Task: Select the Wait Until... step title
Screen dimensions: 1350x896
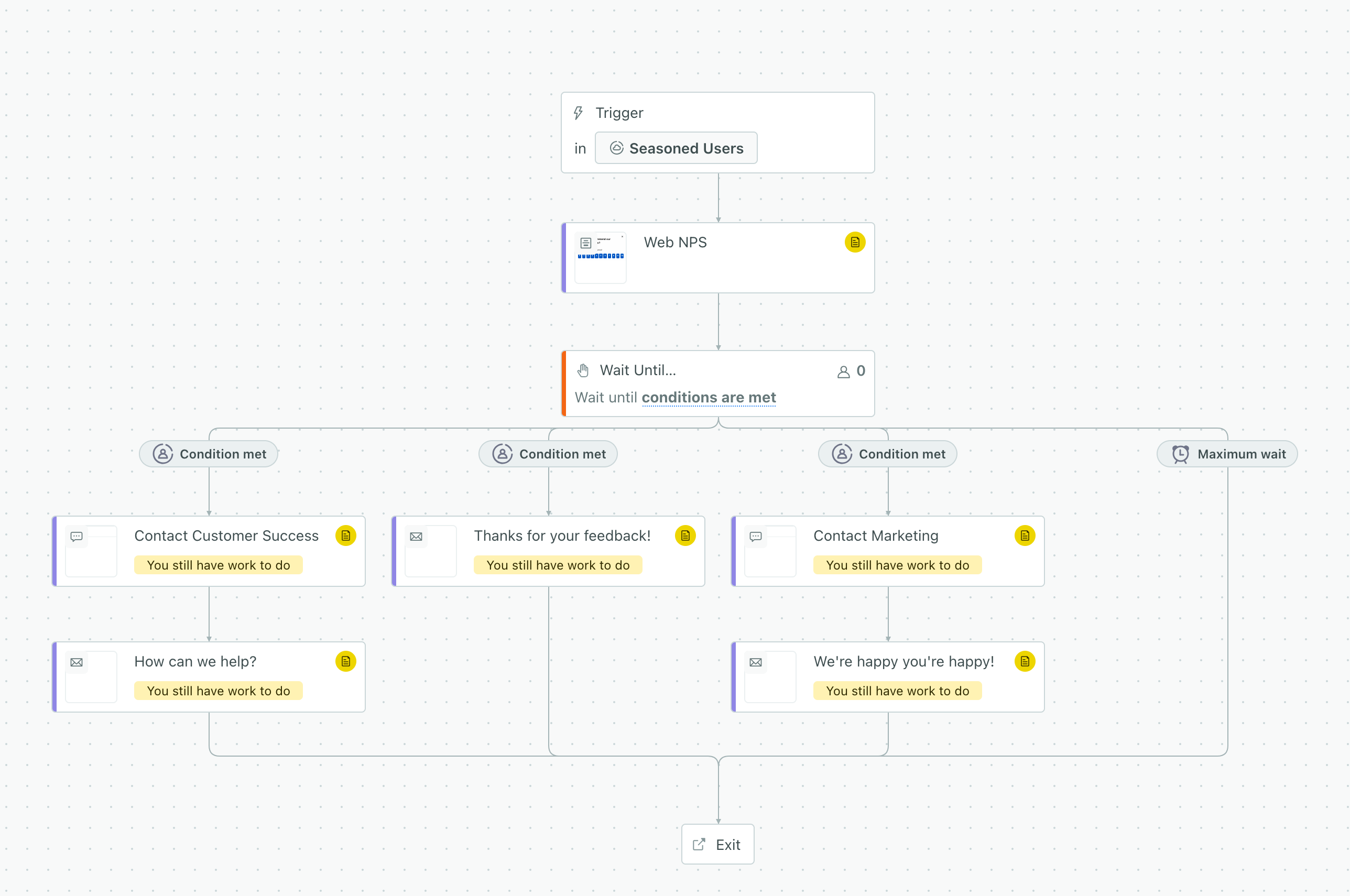Action: click(x=638, y=370)
